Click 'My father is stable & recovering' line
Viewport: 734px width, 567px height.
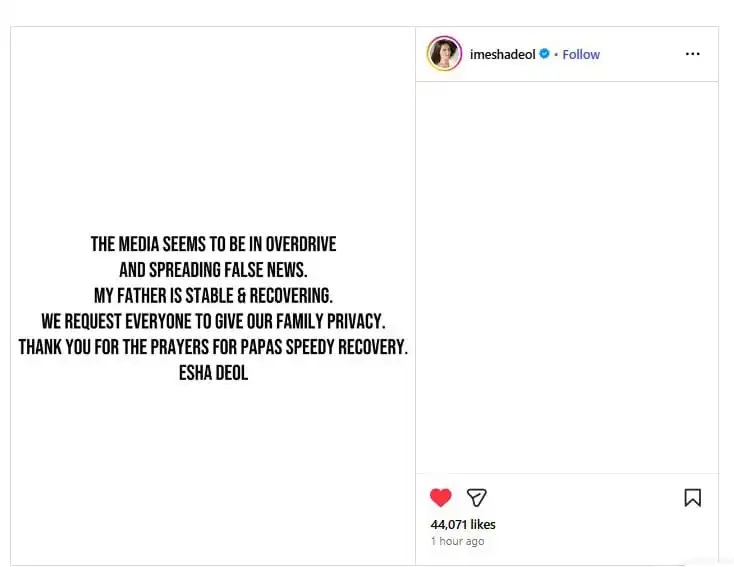pyautogui.click(x=213, y=296)
